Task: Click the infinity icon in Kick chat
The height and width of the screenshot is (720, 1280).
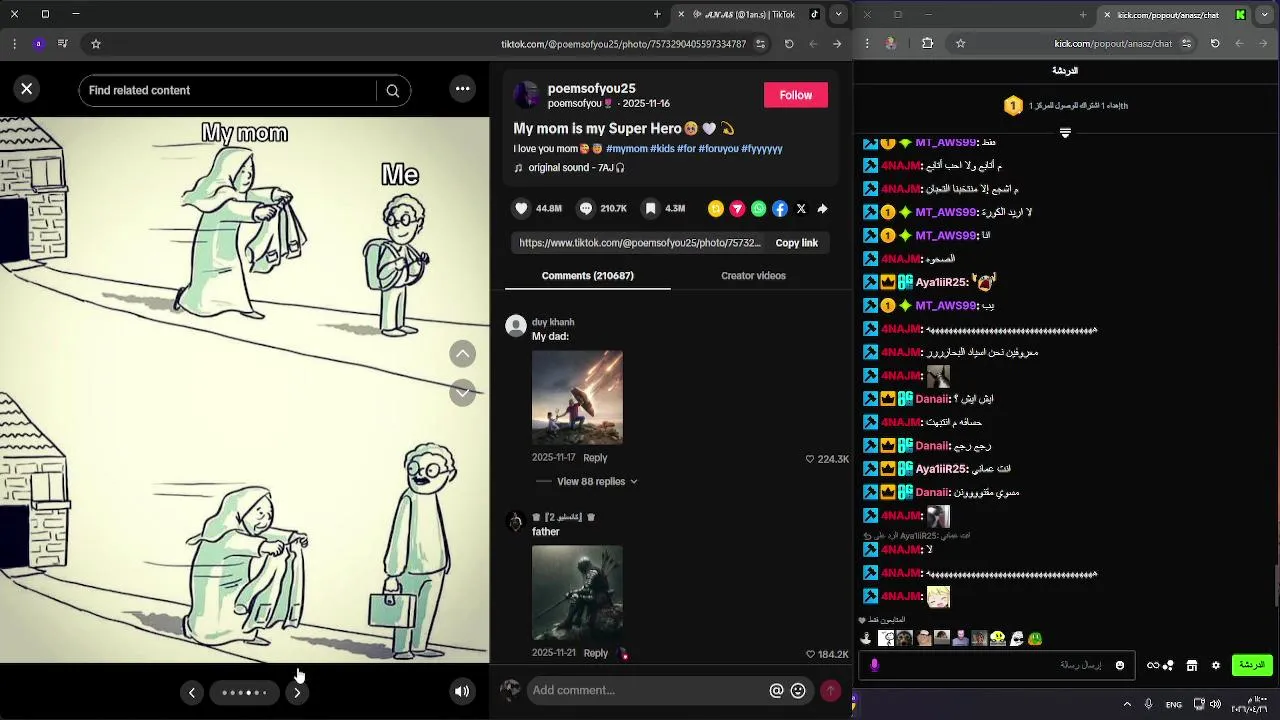Action: [1153, 666]
